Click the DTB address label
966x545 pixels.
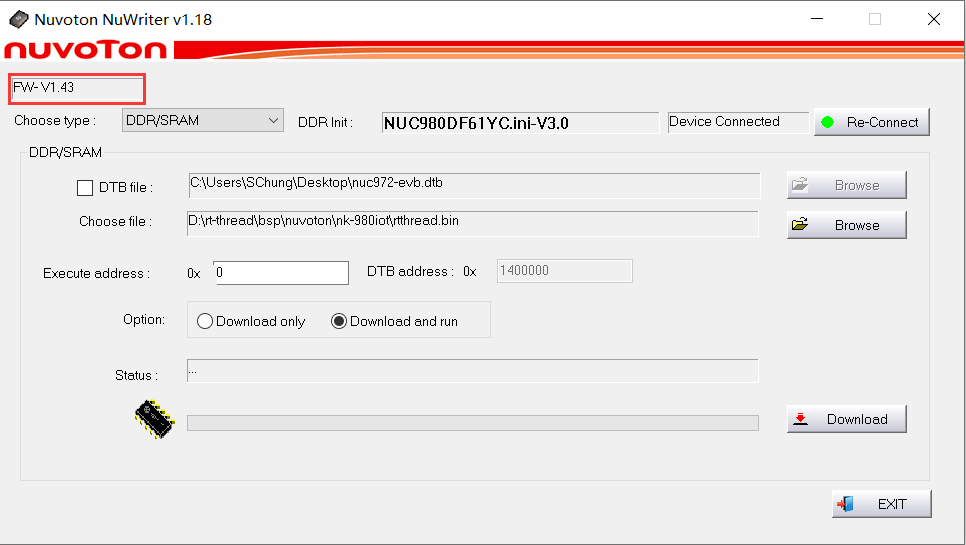[410, 272]
